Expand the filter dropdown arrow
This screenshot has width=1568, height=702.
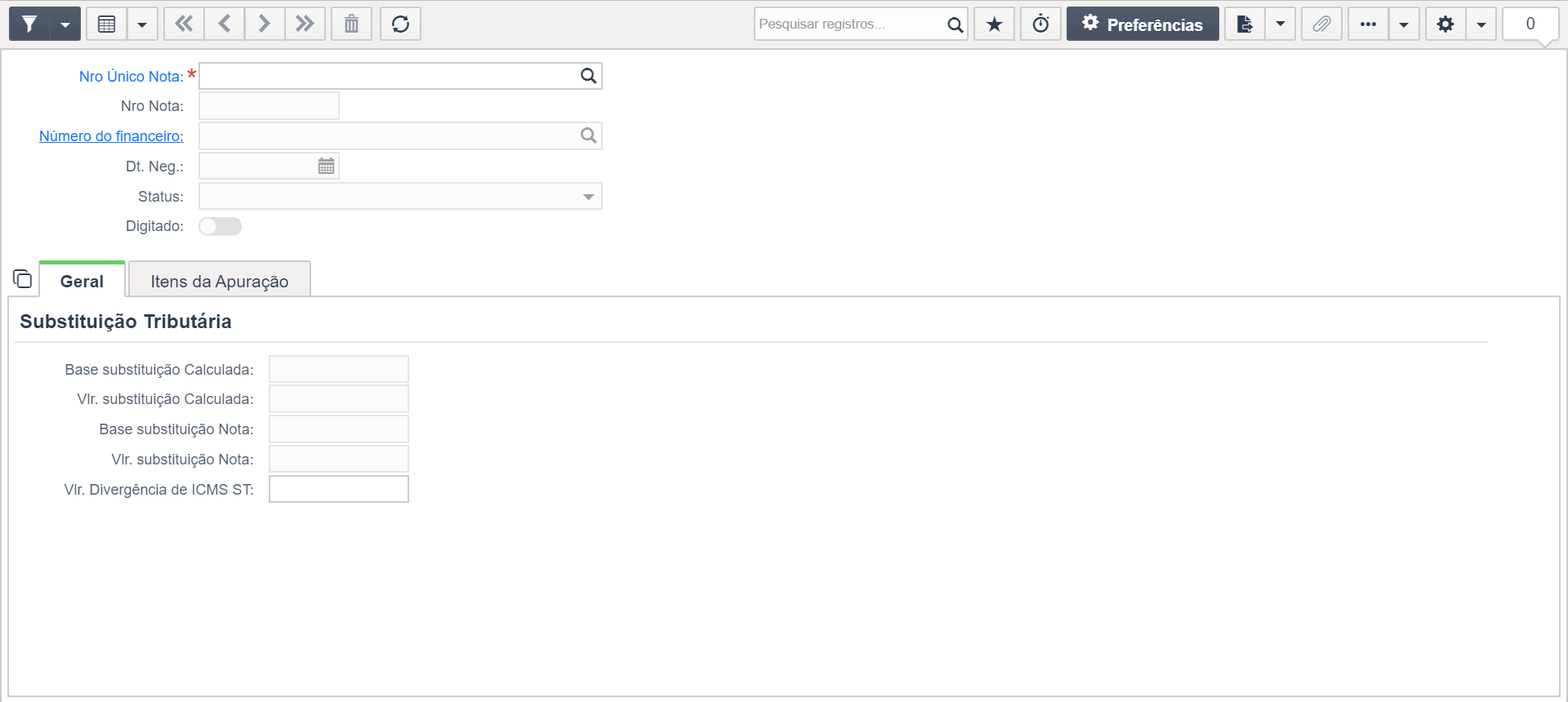[65, 24]
